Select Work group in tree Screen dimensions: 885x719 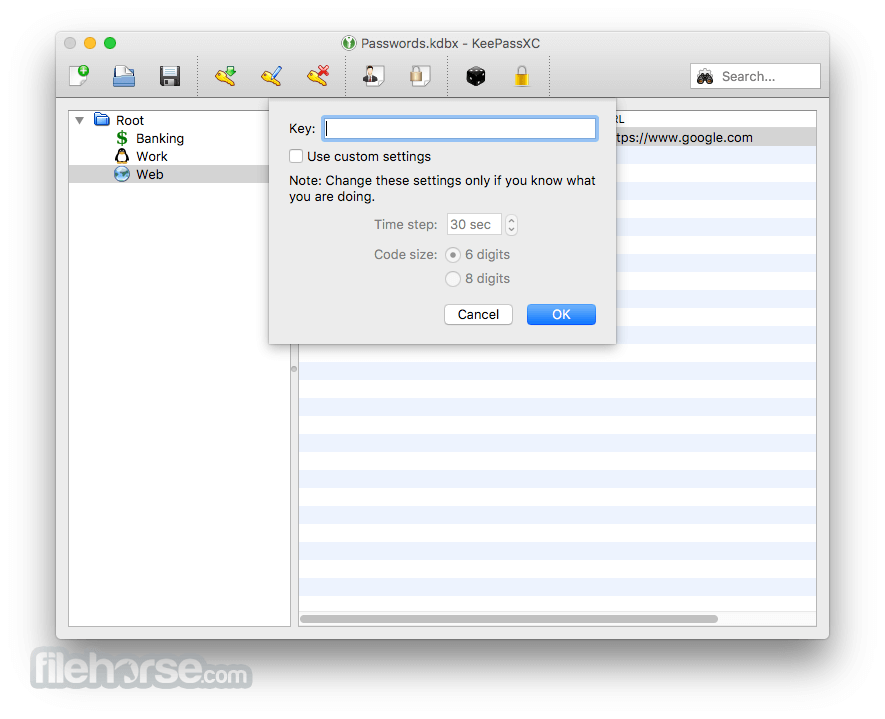coord(152,156)
